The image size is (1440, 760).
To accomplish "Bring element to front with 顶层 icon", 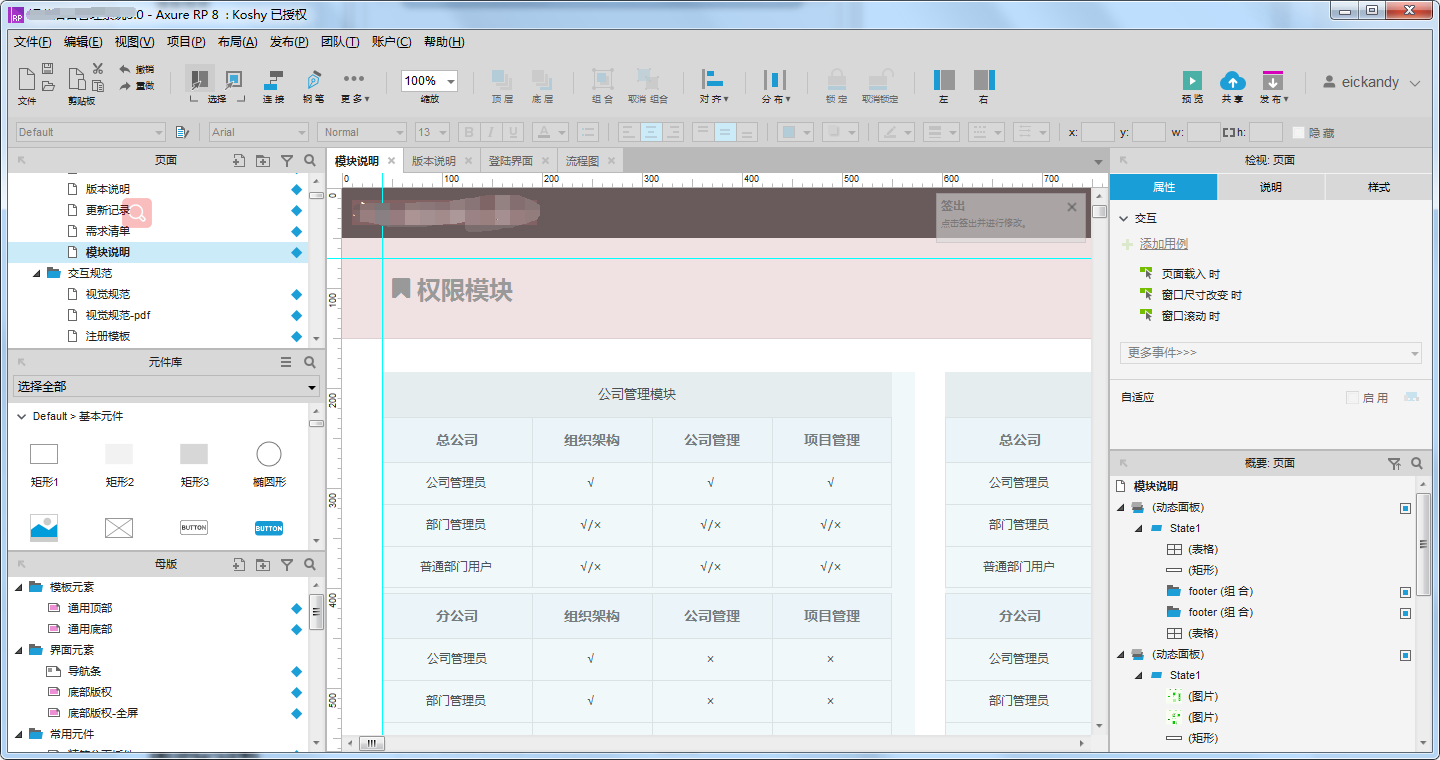I will tap(501, 82).
